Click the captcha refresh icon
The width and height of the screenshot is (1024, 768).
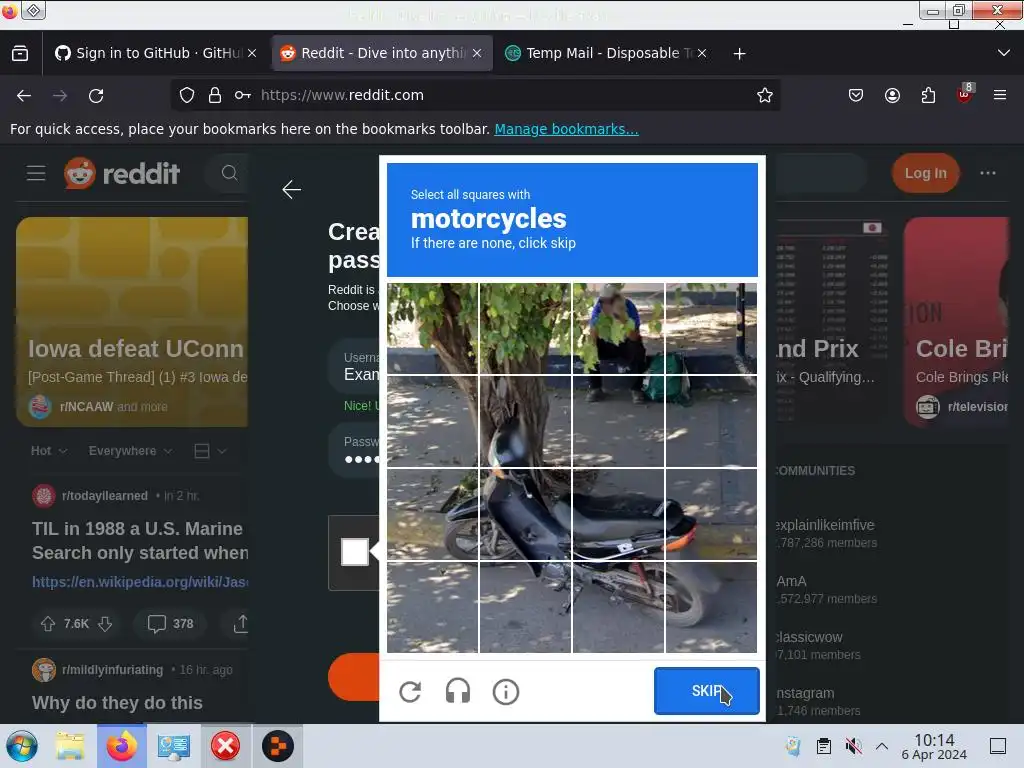tap(410, 691)
